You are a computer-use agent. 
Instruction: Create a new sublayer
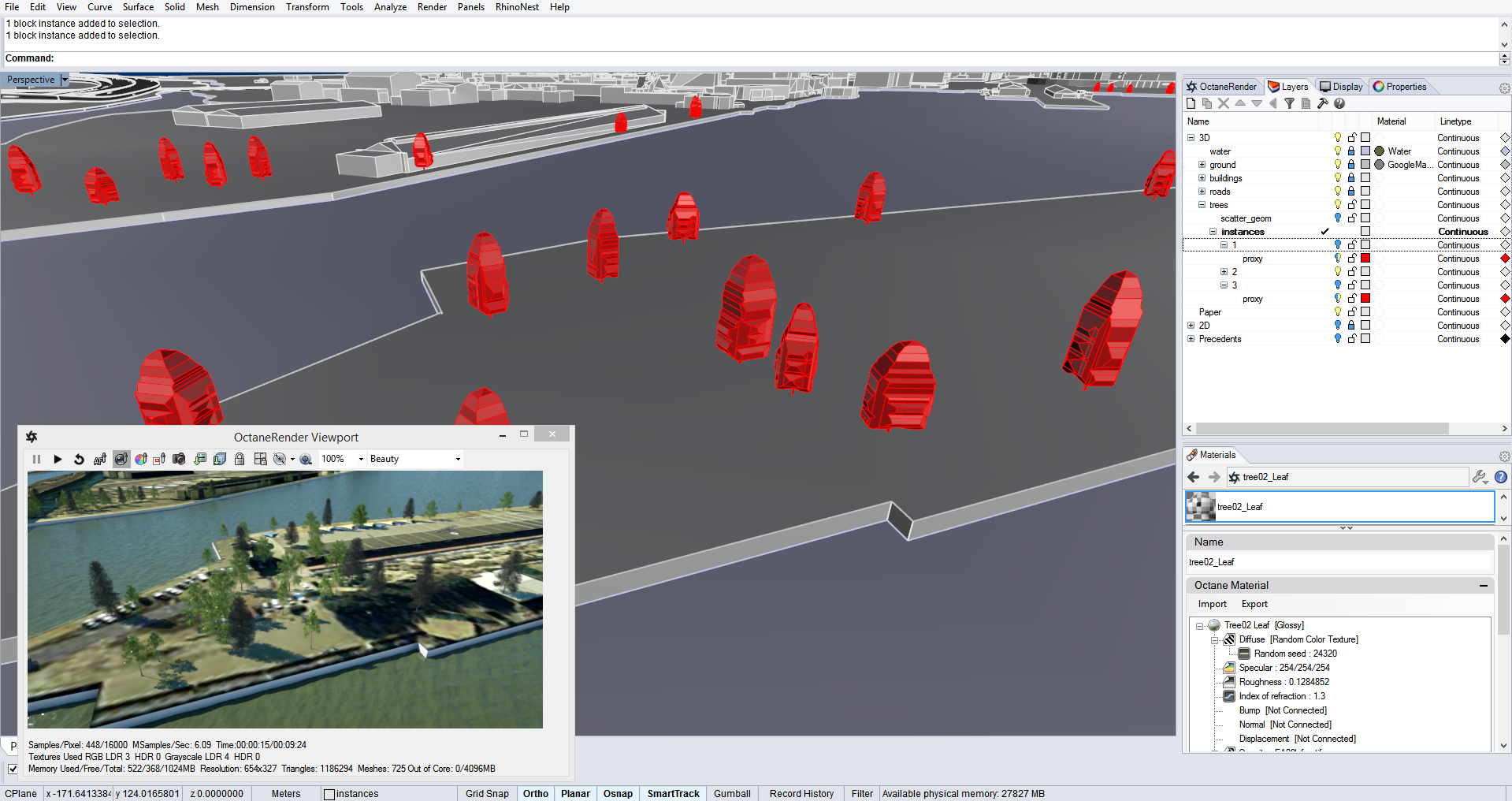pyautogui.click(x=1207, y=103)
